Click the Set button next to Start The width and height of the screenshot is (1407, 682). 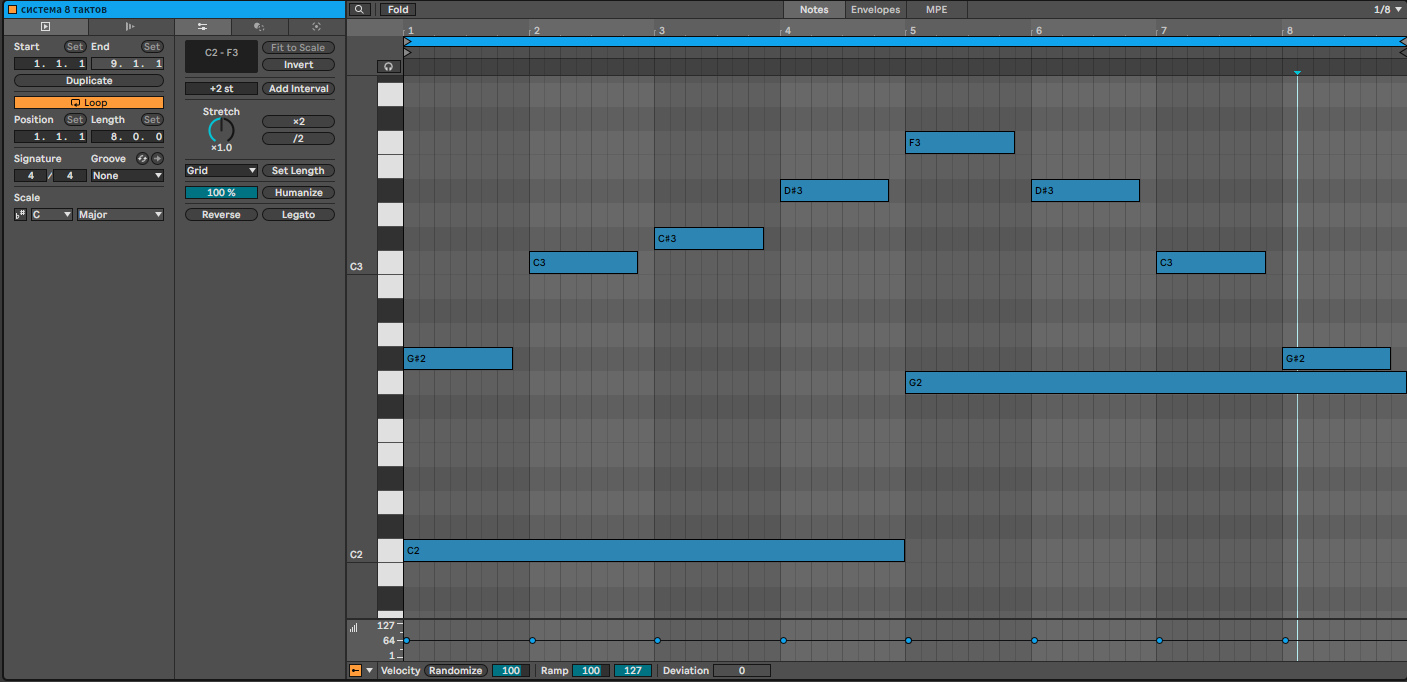[75, 47]
